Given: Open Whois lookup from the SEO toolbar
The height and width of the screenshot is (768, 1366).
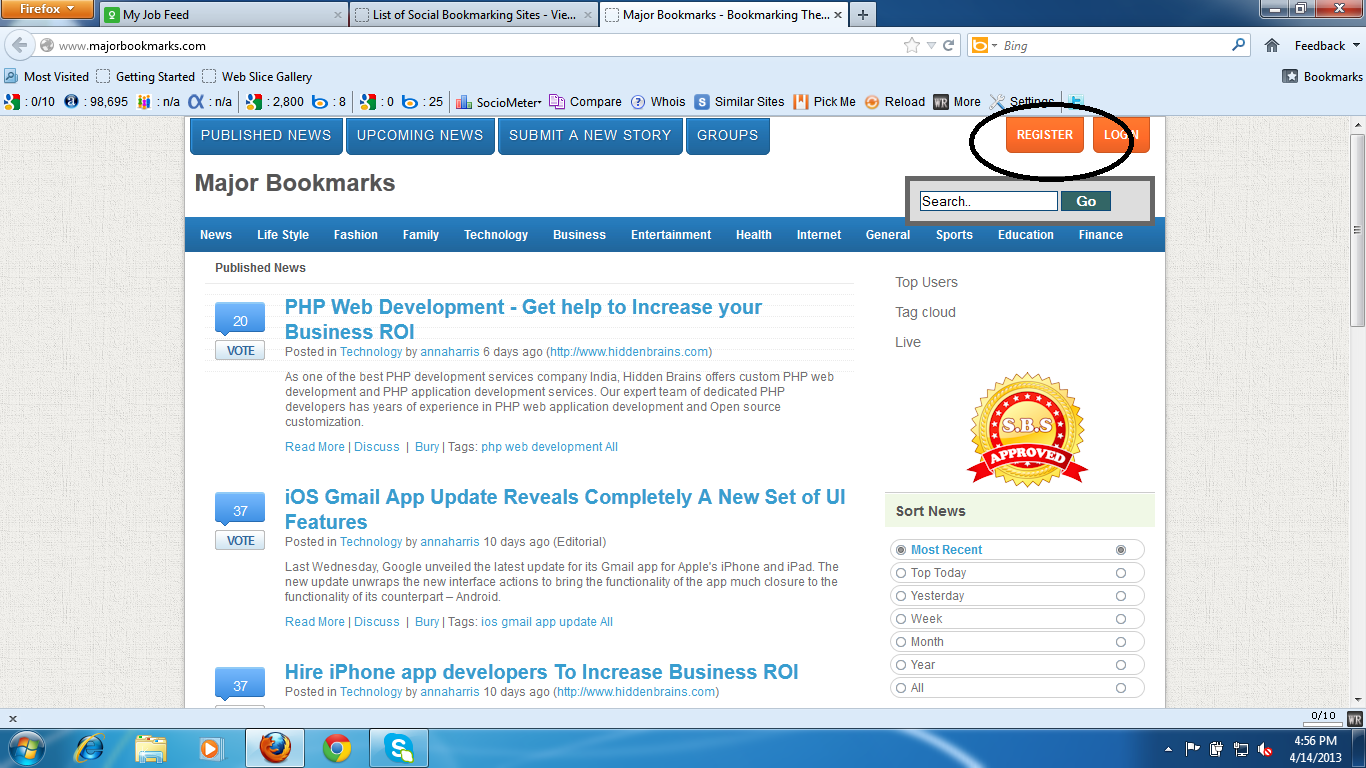Looking at the screenshot, I should 659,101.
